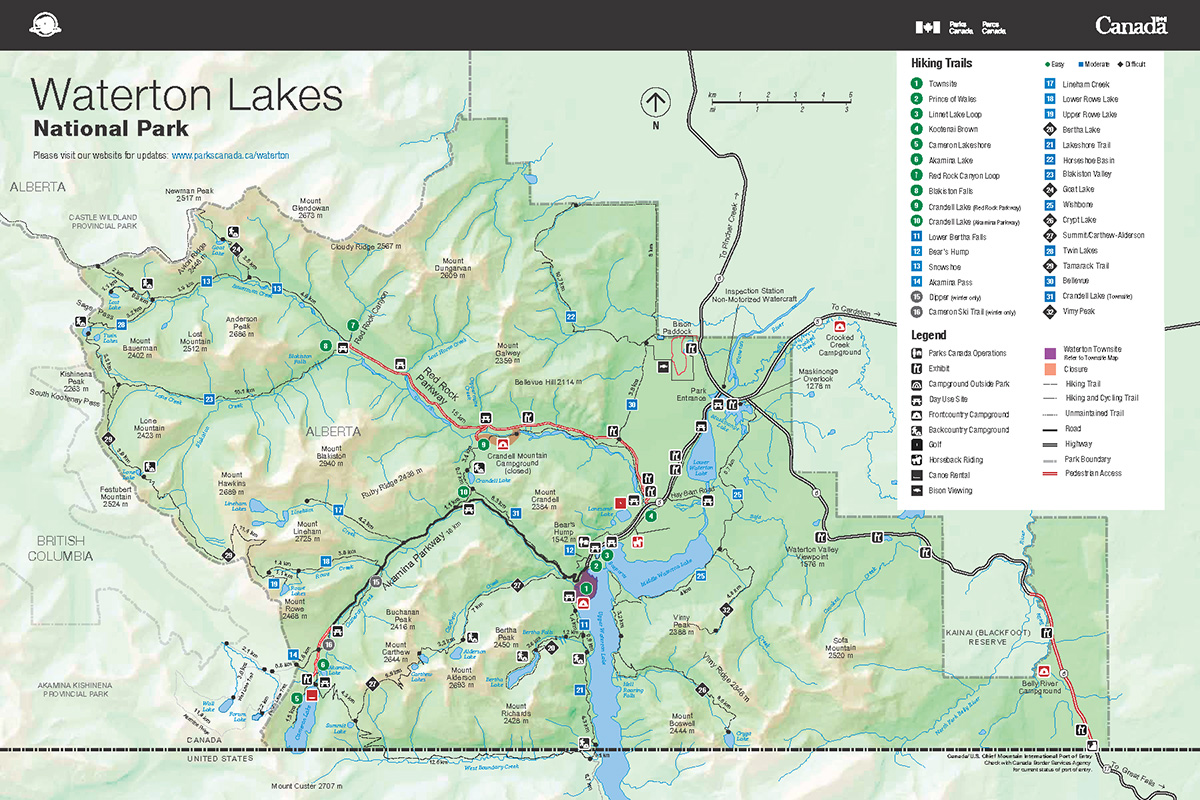Select the Horseback Riding legend icon

pos(916,460)
